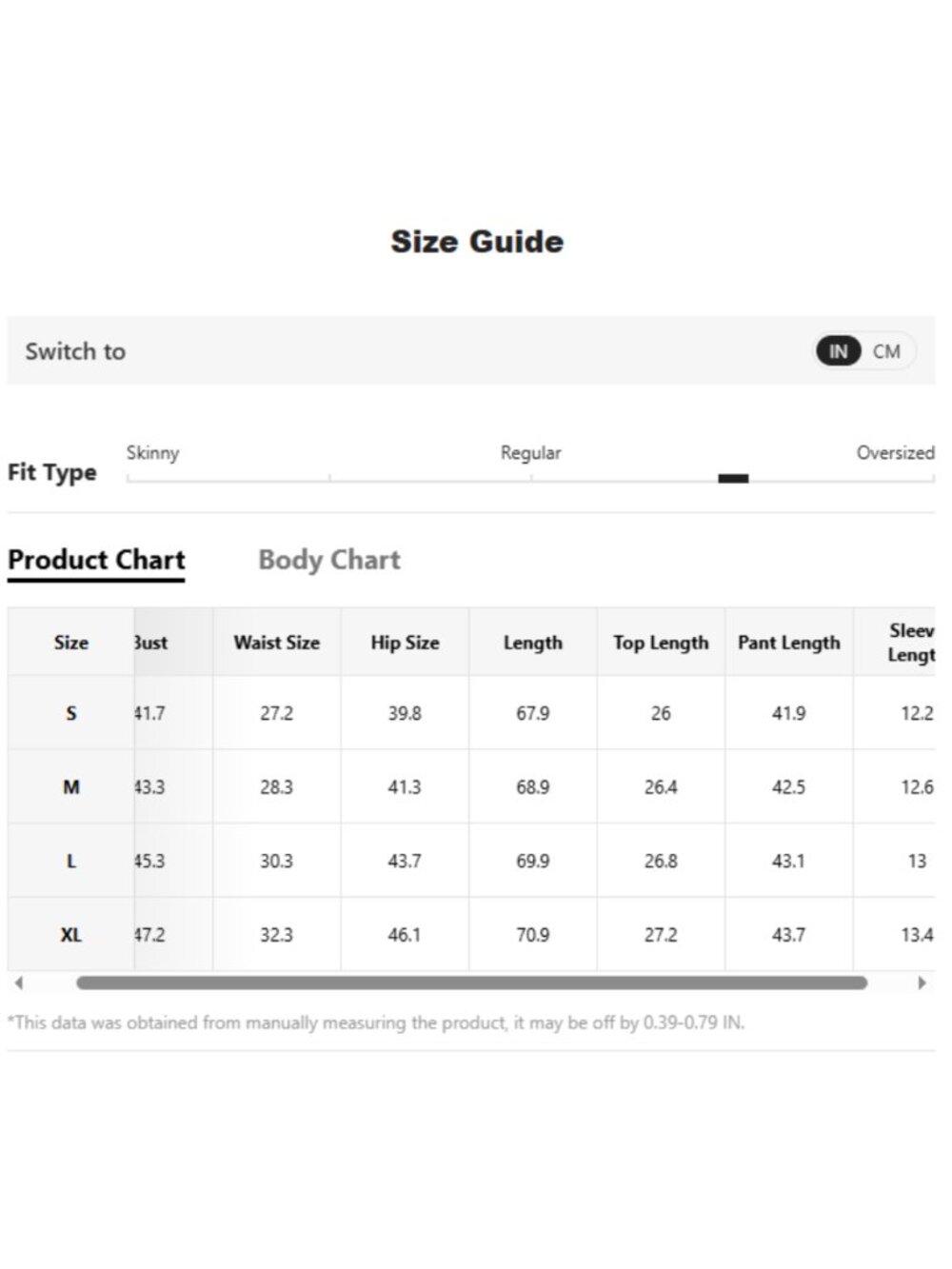Click the Fit Type slider marker
Viewport: 952px width, 1269px height.
[733, 478]
